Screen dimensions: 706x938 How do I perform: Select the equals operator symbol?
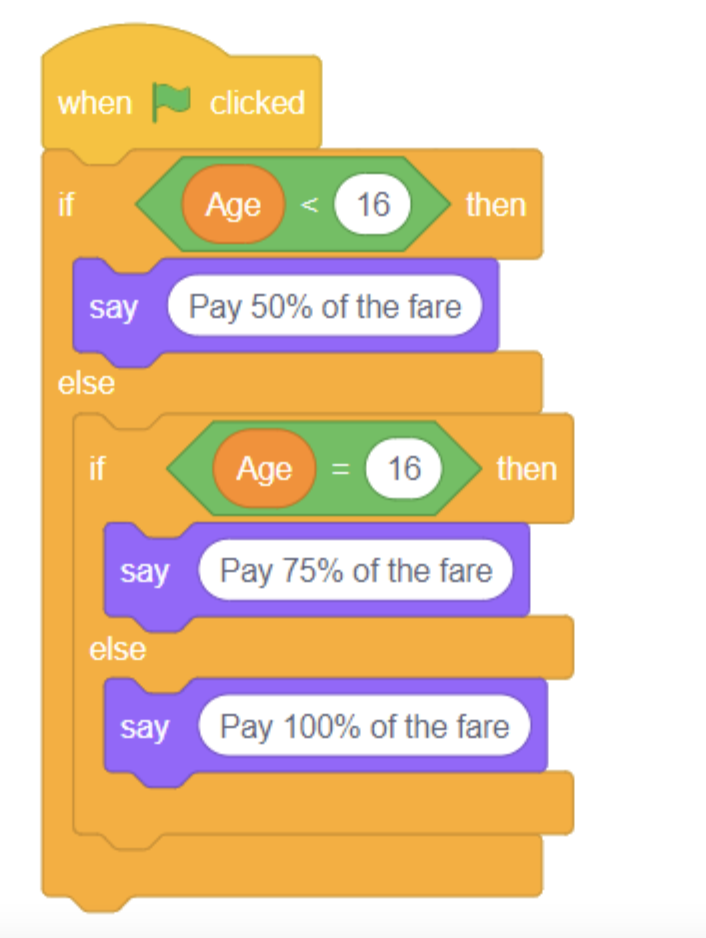pos(340,469)
